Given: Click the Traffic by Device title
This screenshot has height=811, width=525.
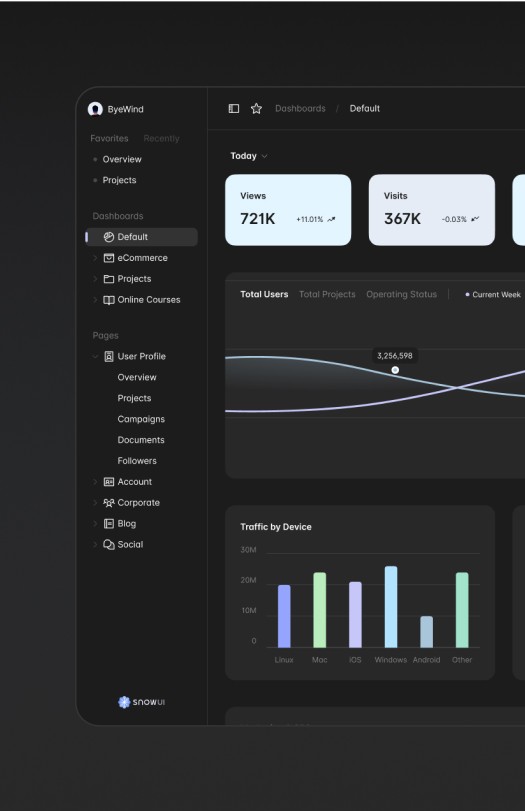Looking at the screenshot, I should (276, 527).
